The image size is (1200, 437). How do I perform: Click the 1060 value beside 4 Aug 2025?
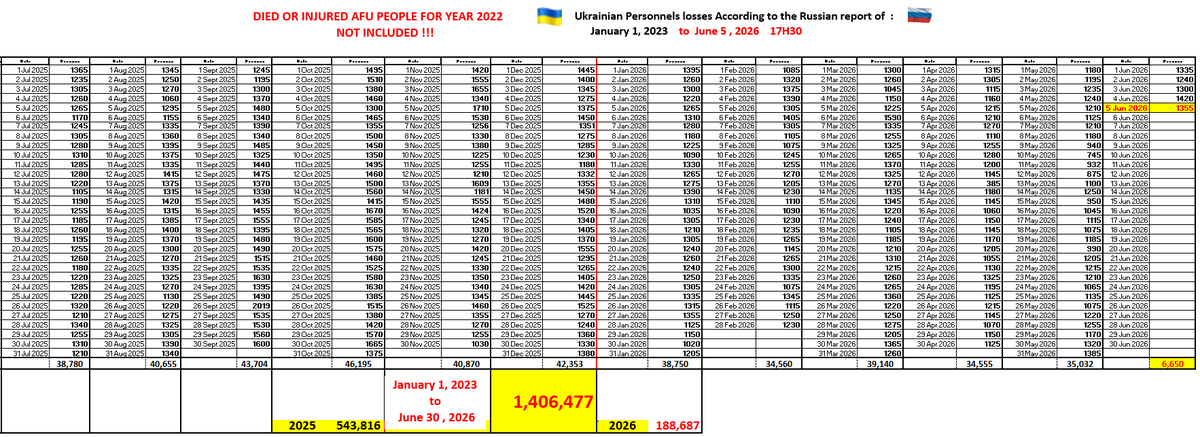tap(161, 96)
